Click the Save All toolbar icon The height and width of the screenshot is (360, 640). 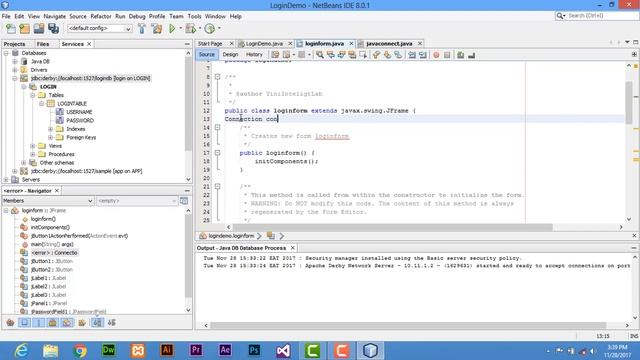tap(53, 29)
